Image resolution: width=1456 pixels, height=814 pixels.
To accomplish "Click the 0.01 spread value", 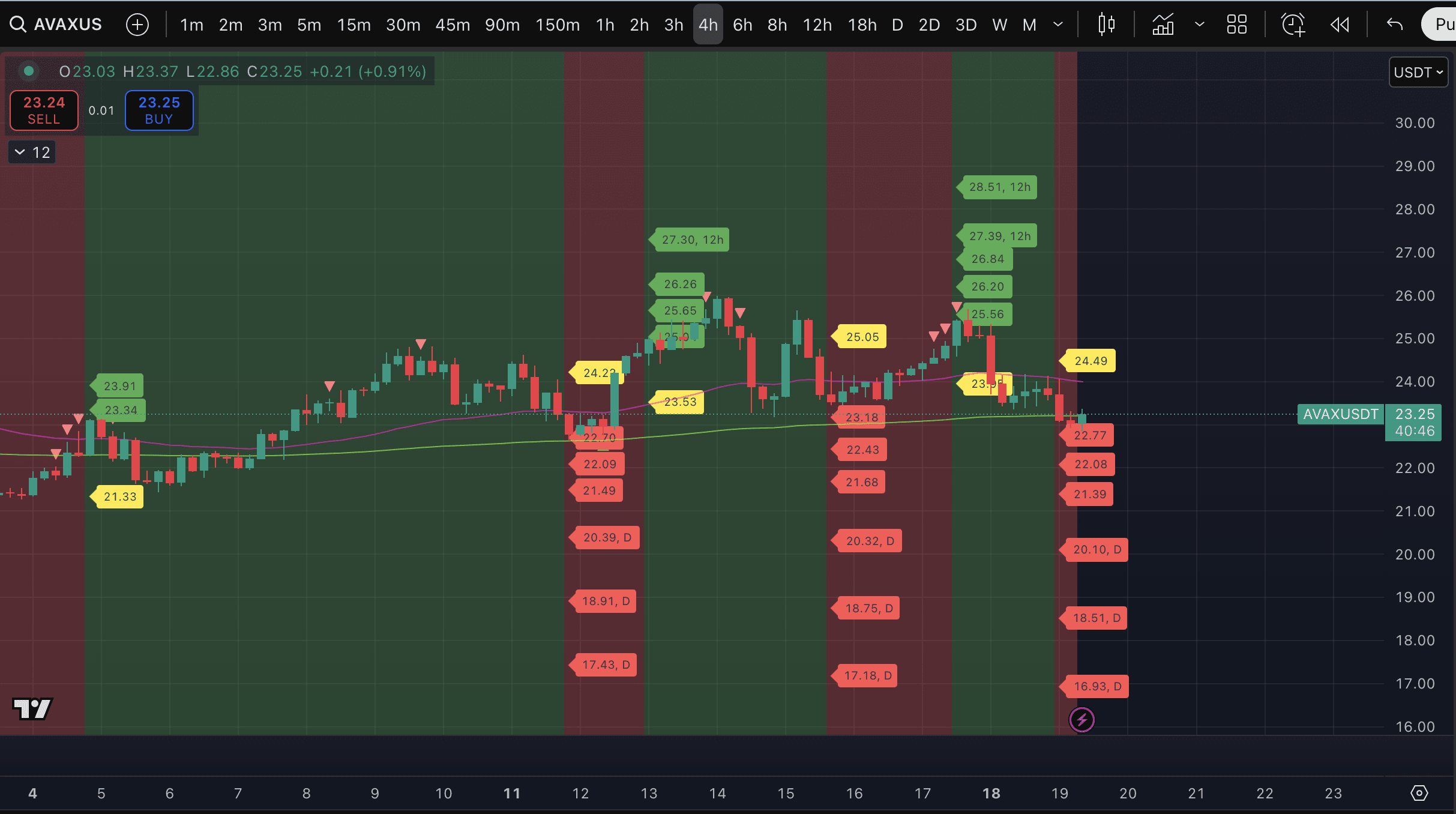I will coord(101,110).
